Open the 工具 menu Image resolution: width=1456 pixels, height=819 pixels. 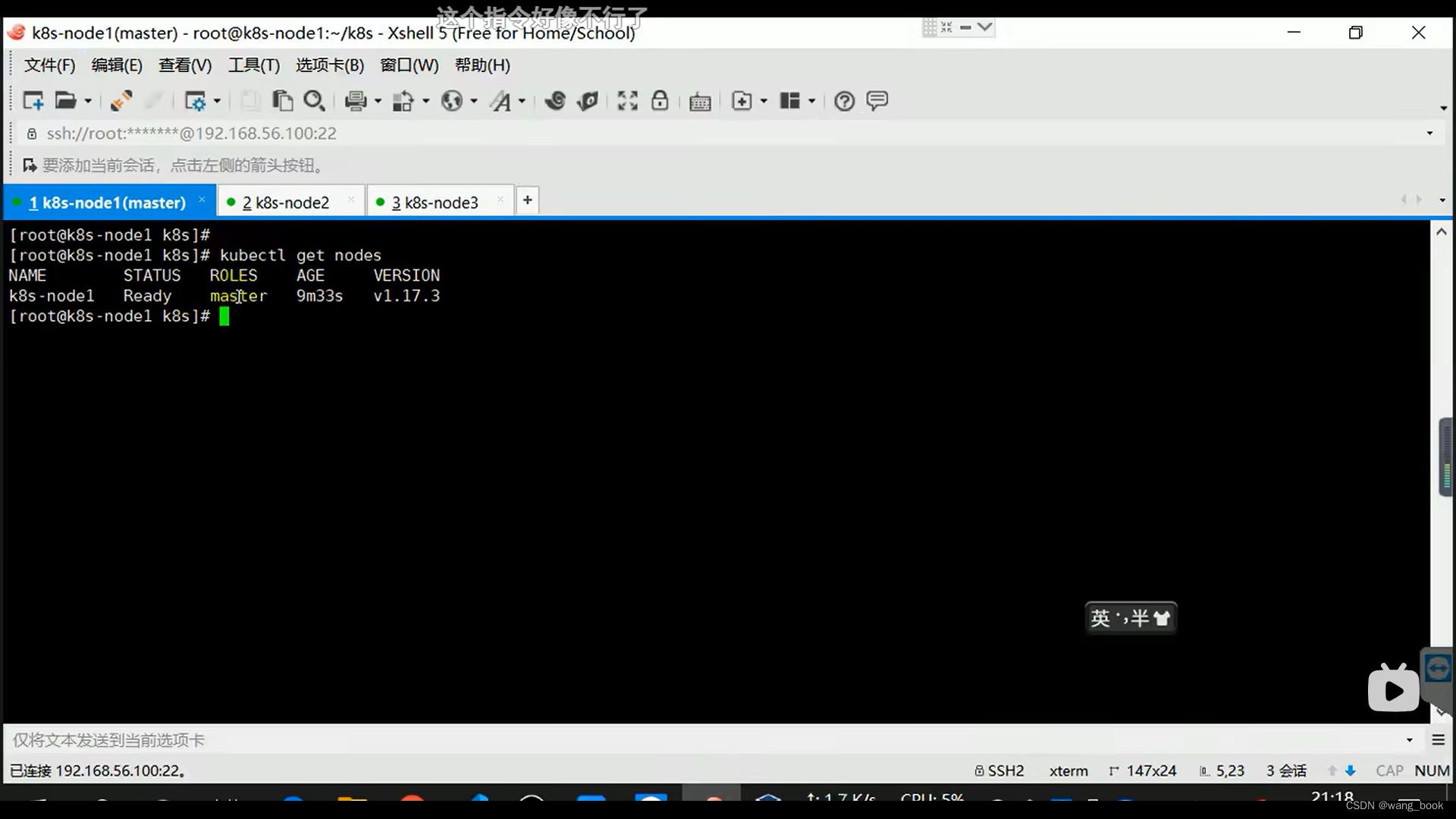[253, 65]
